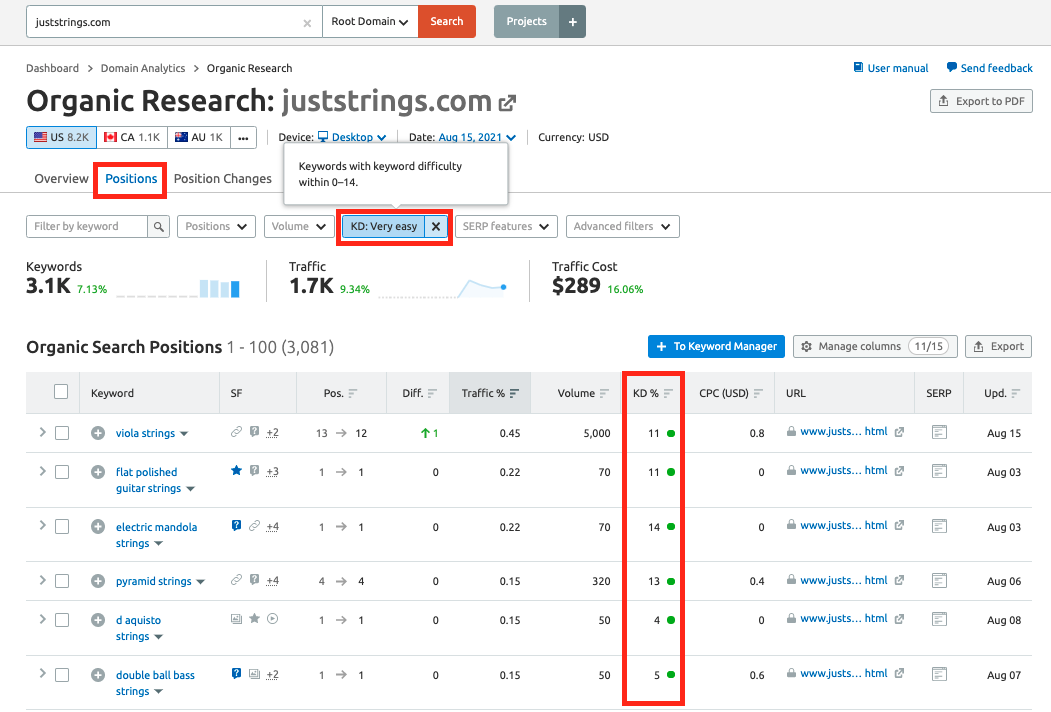This screenshot has height=712, width=1051.
Task: Open the Advanced filters dropdown
Action: [x=622, y=227]
